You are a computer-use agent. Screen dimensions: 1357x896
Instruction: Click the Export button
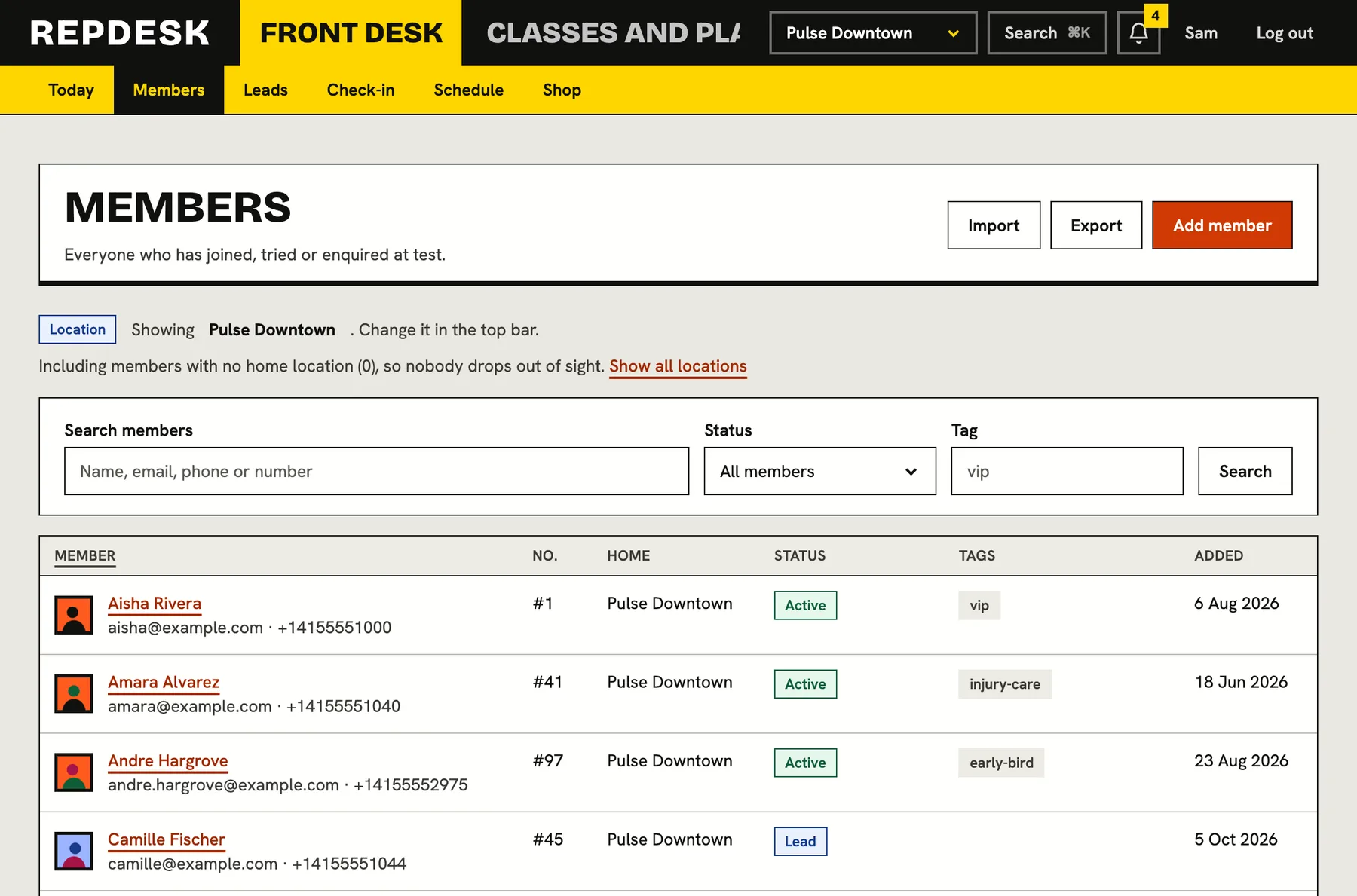pos(1096,225)
